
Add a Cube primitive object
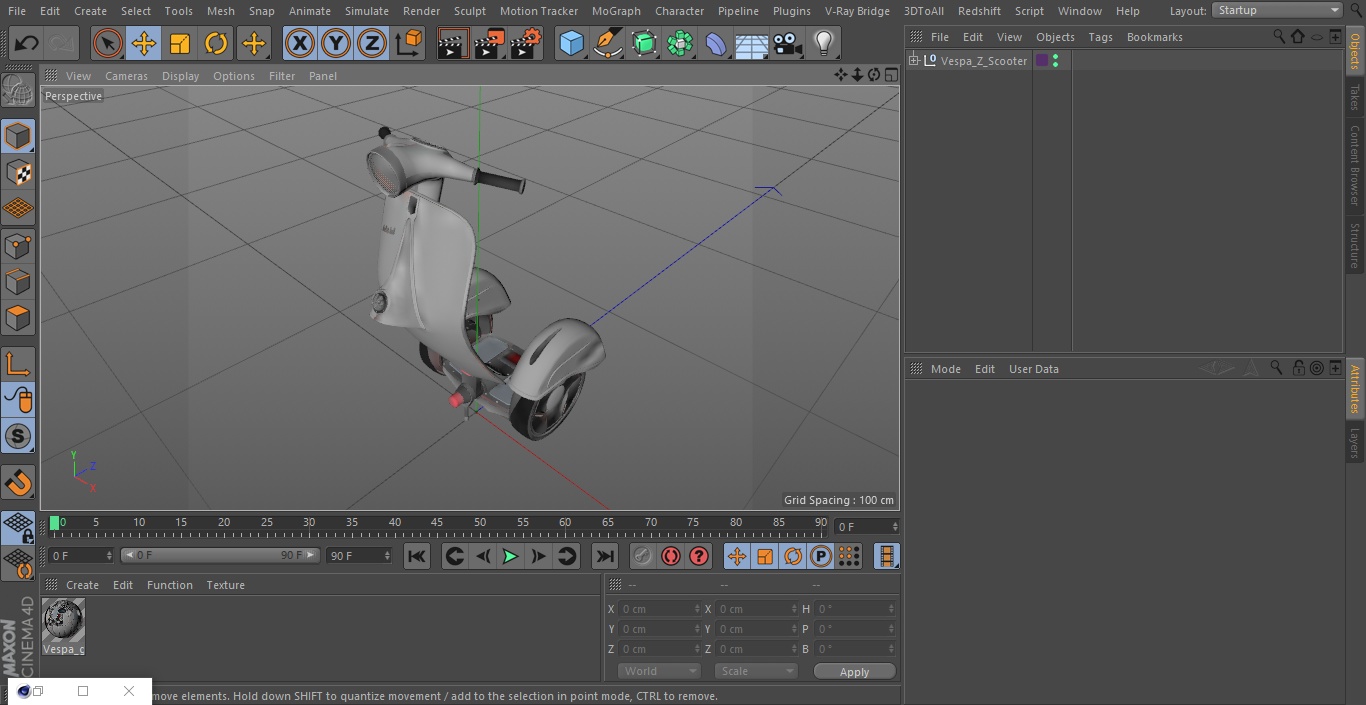[x=571, y=43]
